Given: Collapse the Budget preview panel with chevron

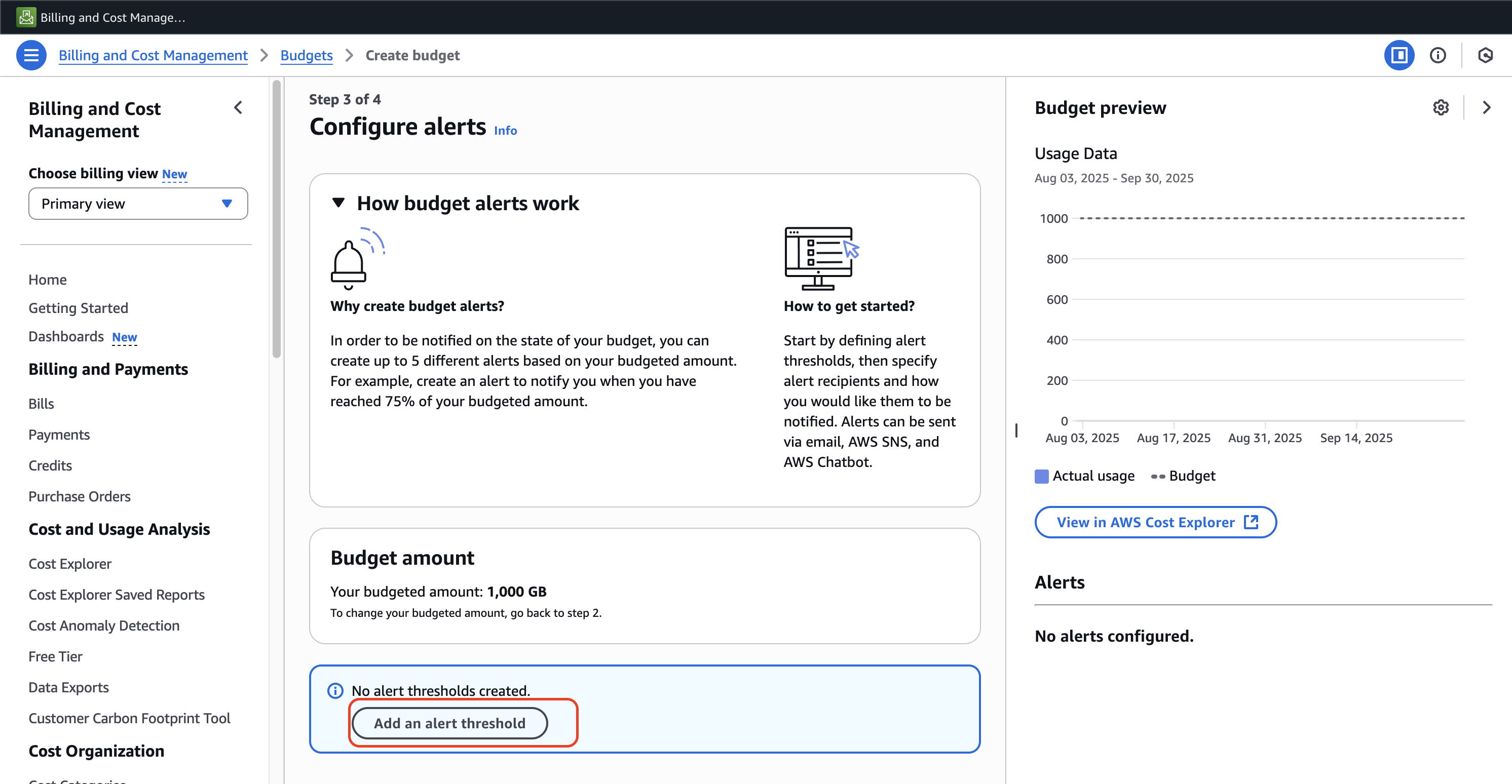Looking at the screenshot, I should click(x=1486, y=107).
